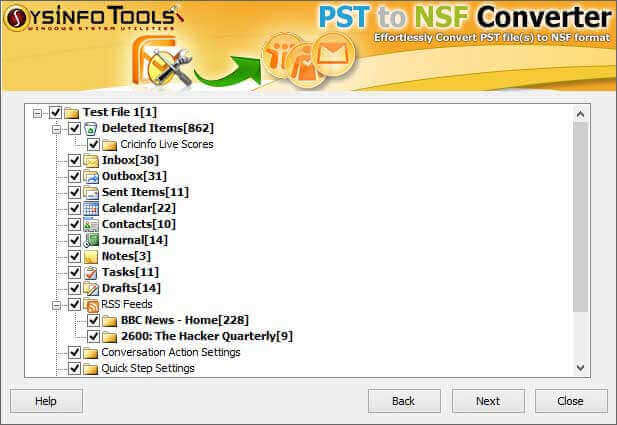
Task: Open the Help button
Action: [46, 401]
